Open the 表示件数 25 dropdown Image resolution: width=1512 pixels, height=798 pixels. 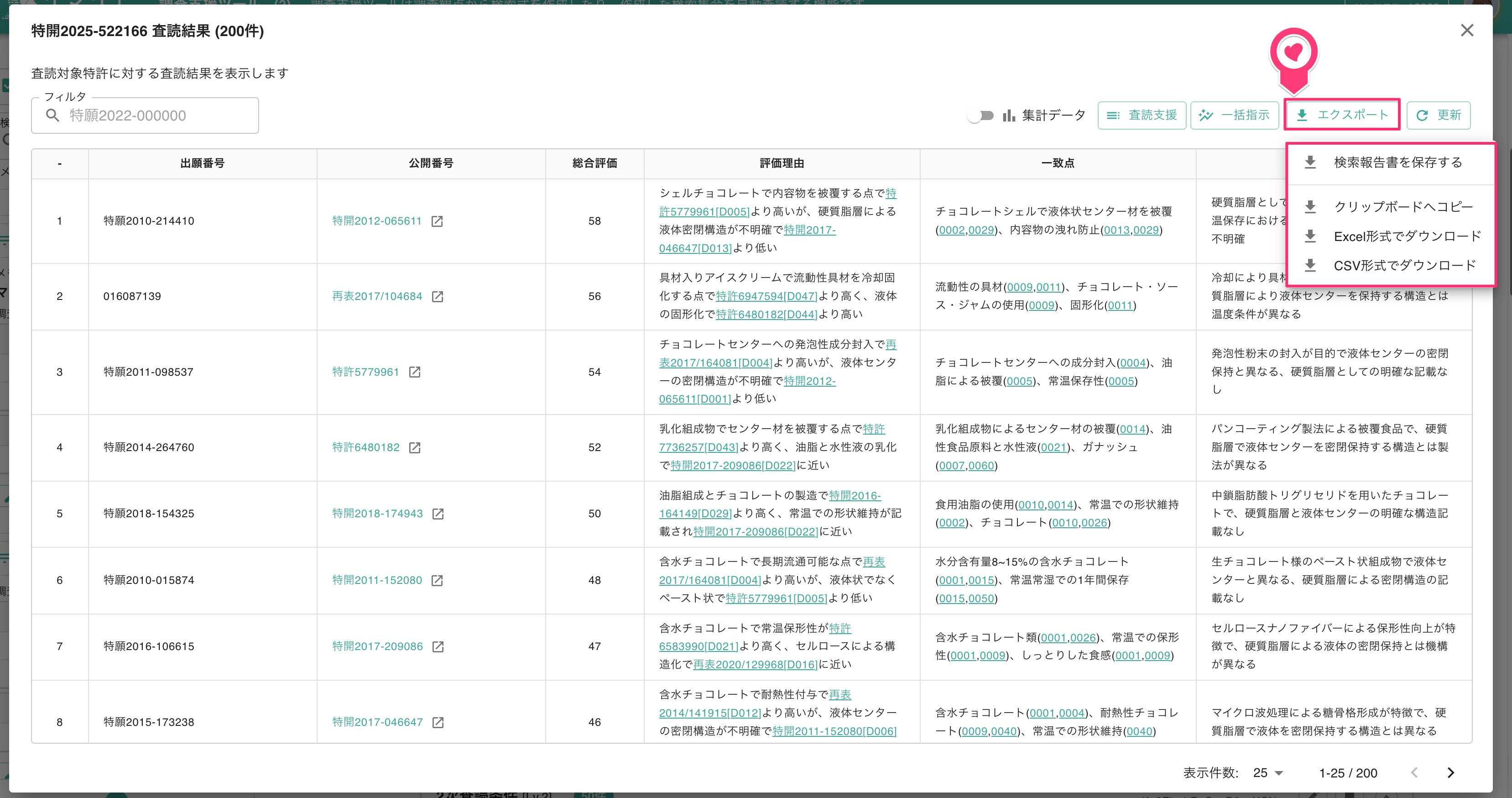1268,773
